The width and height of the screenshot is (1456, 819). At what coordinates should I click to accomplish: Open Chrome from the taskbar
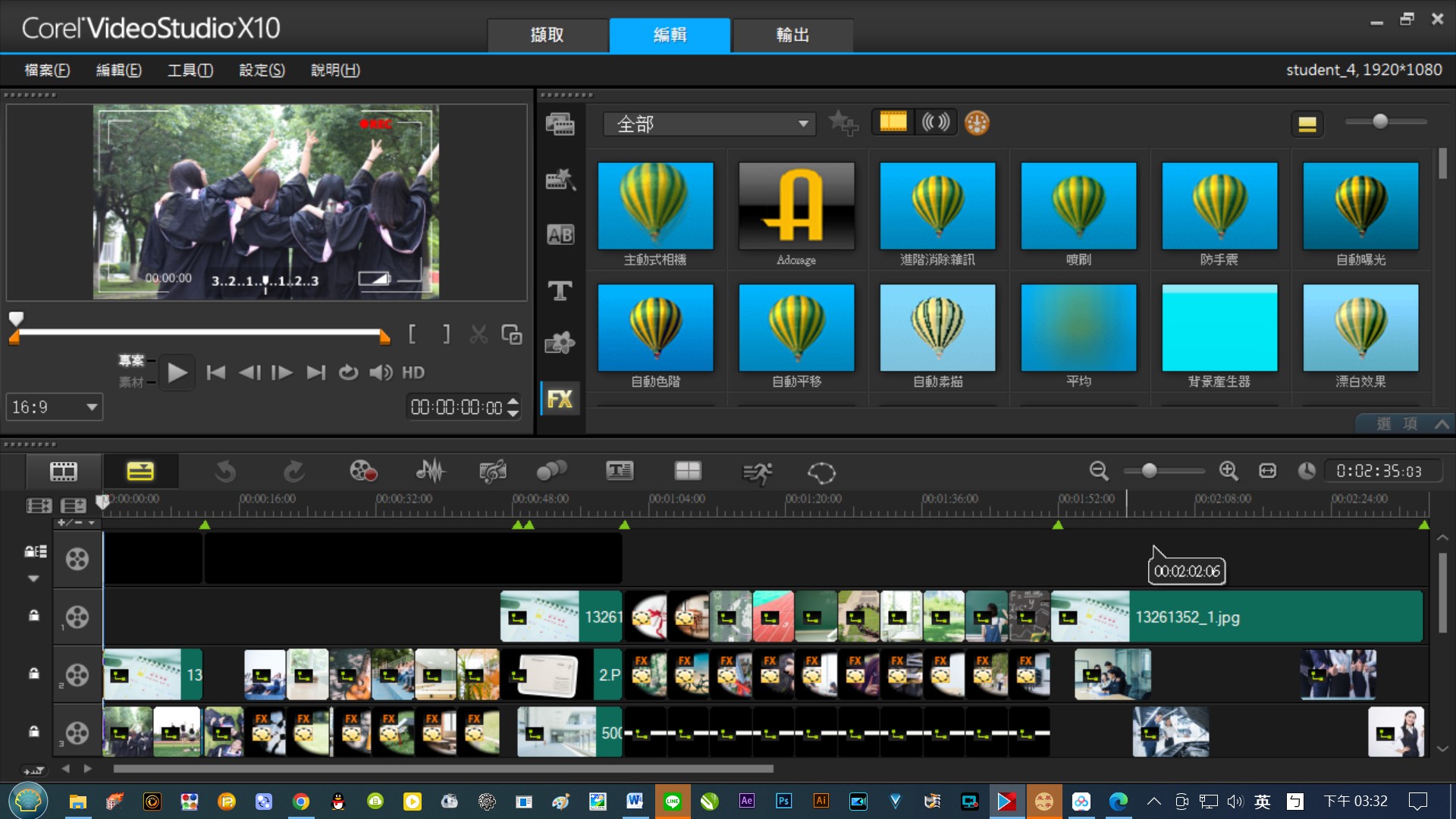pyautogui.click(x=301, y=802)
